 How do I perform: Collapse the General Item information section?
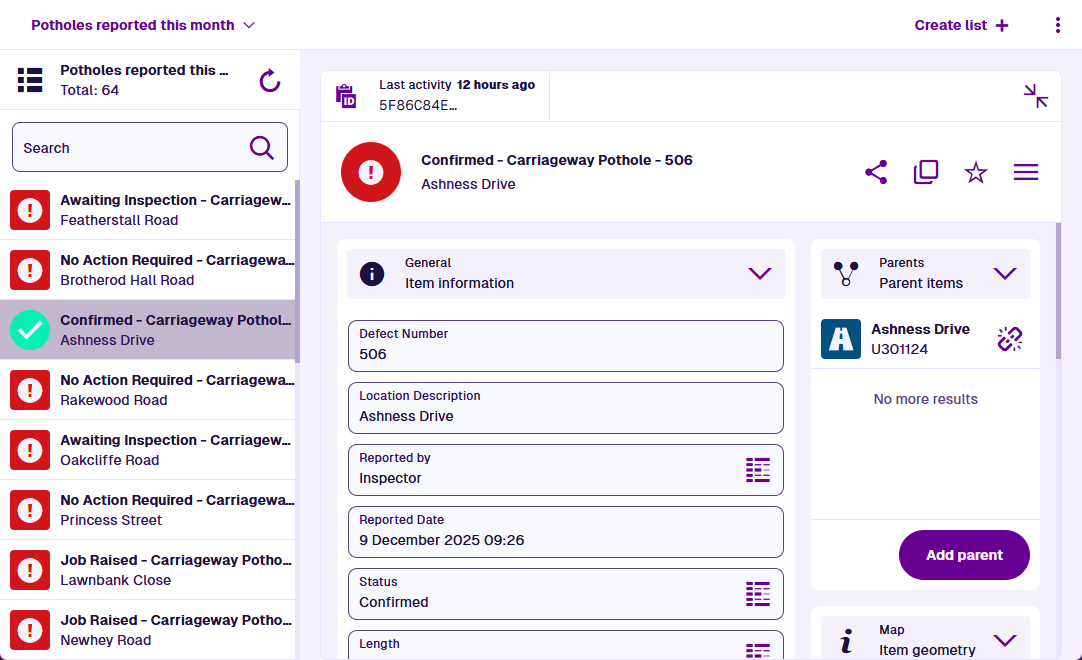coord(760,273)
